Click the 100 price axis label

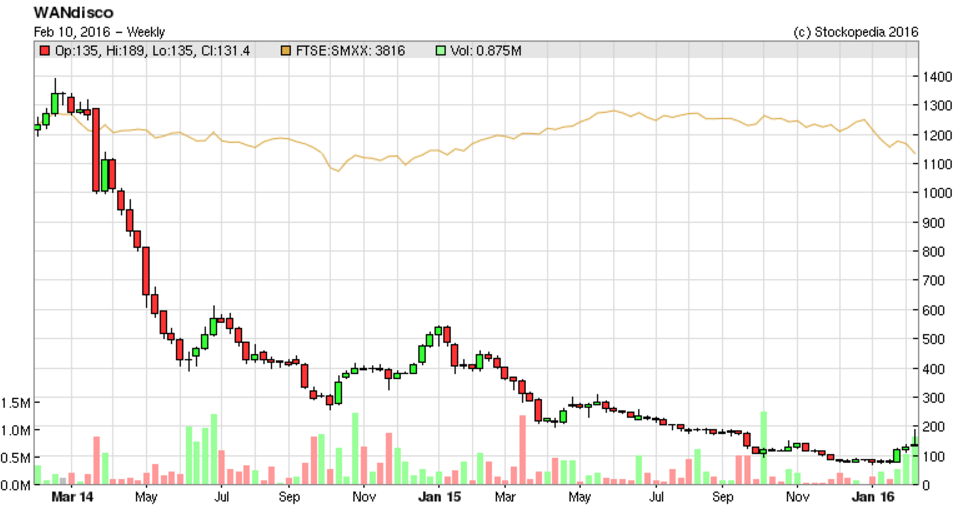(x=934, y=456)
